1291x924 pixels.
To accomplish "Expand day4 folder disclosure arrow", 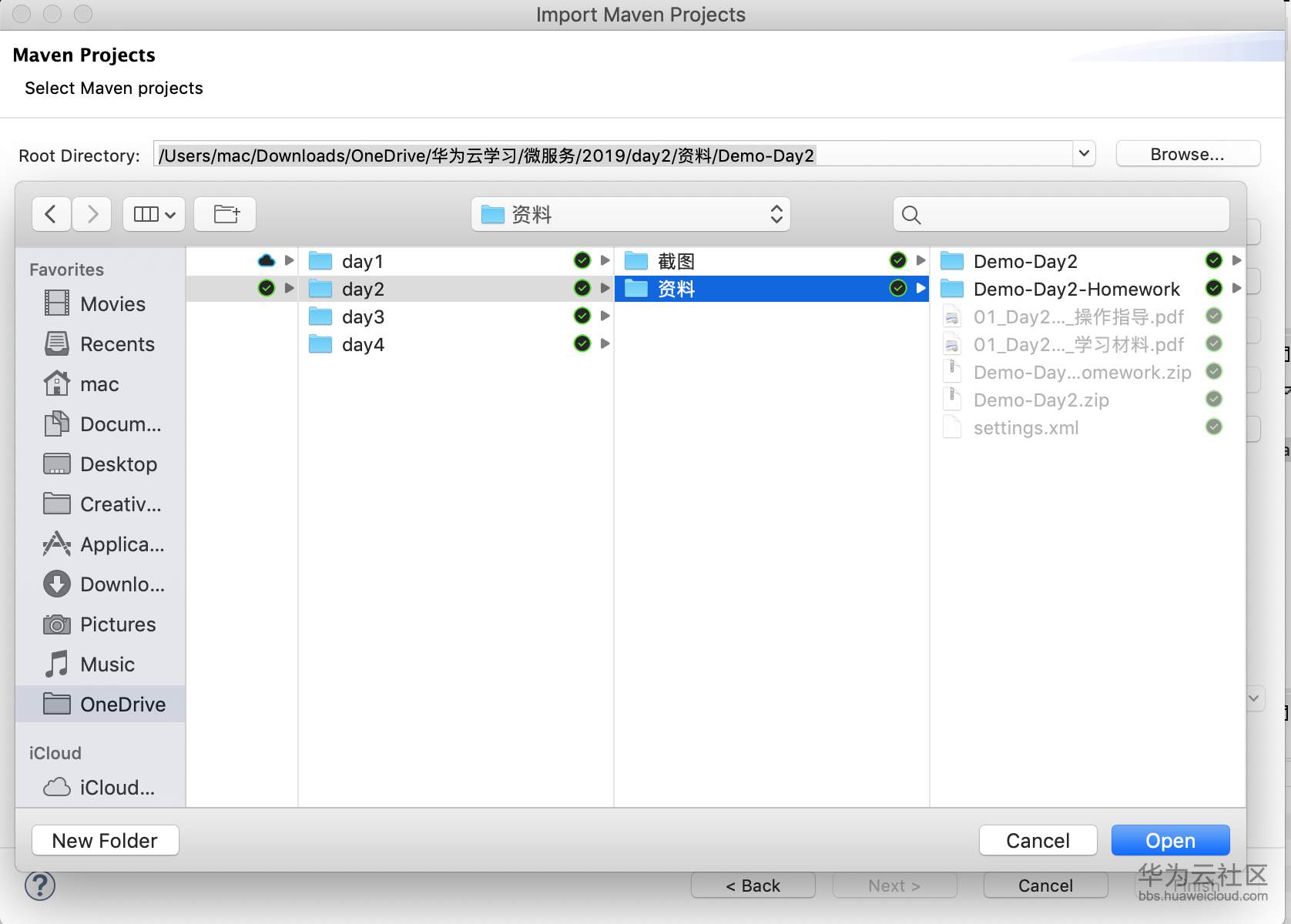I will click(x=605, y=343).
